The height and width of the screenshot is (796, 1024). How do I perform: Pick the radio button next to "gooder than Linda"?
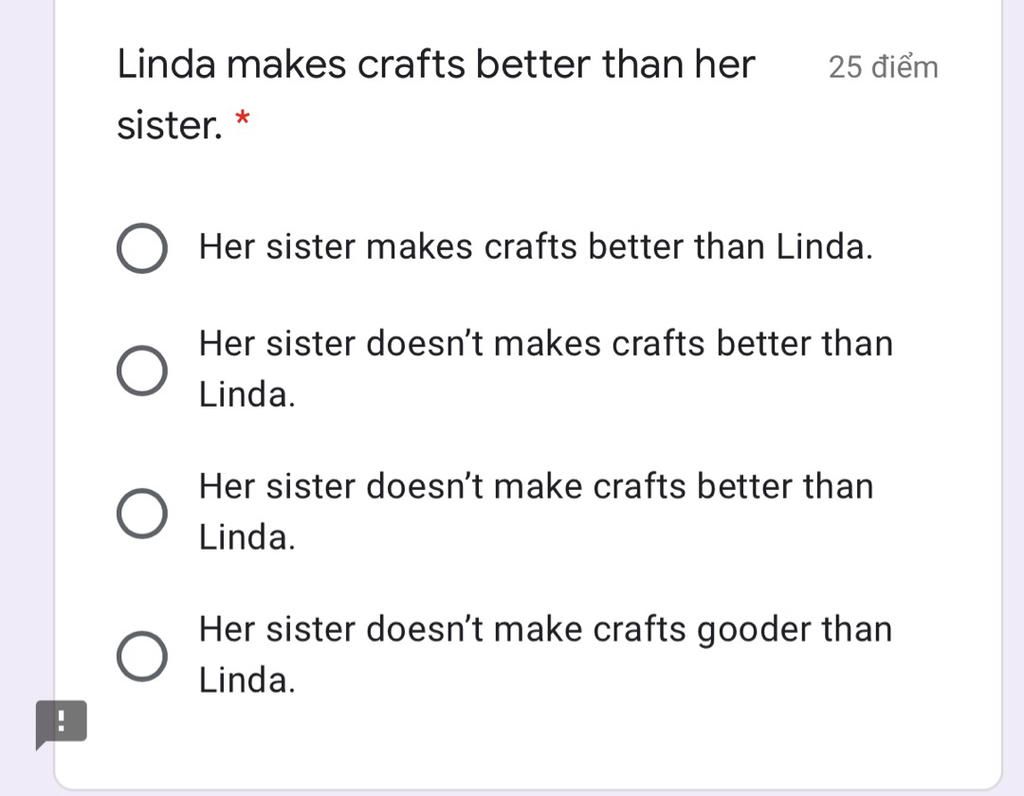(x=142, y=656)
